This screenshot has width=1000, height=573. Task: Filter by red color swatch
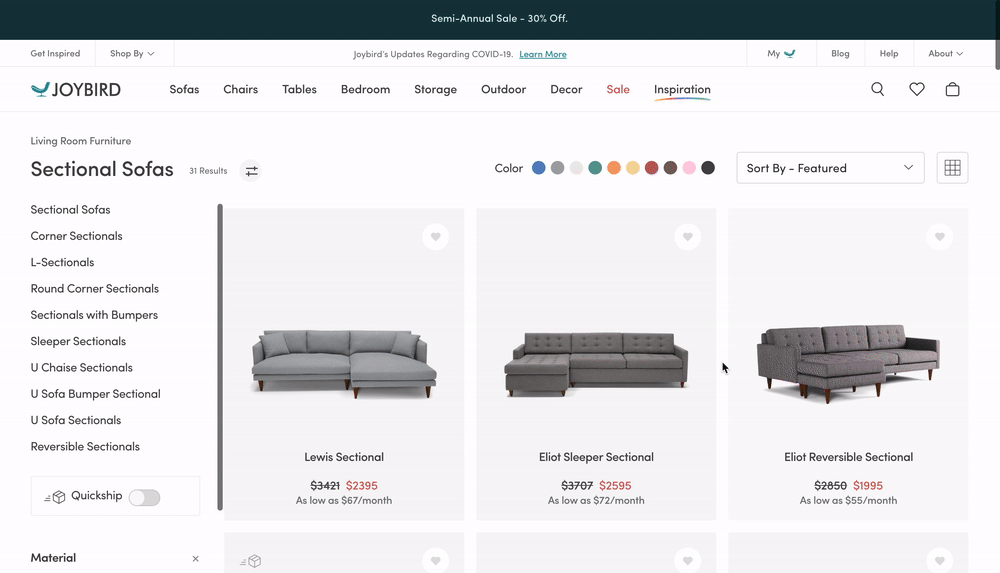coord(651,168)
